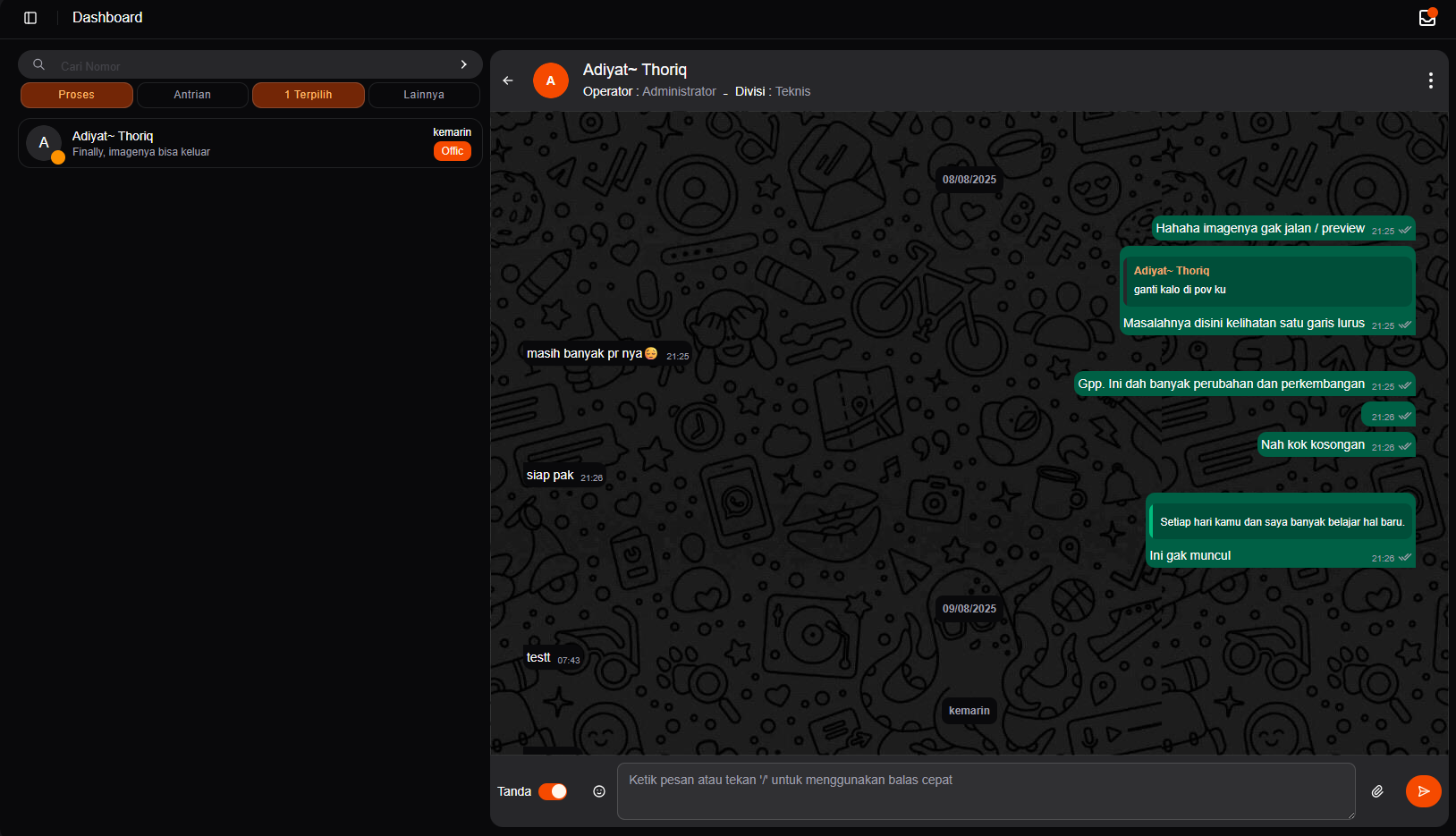Click the Divisi : Teknis label

coord(773,91)
